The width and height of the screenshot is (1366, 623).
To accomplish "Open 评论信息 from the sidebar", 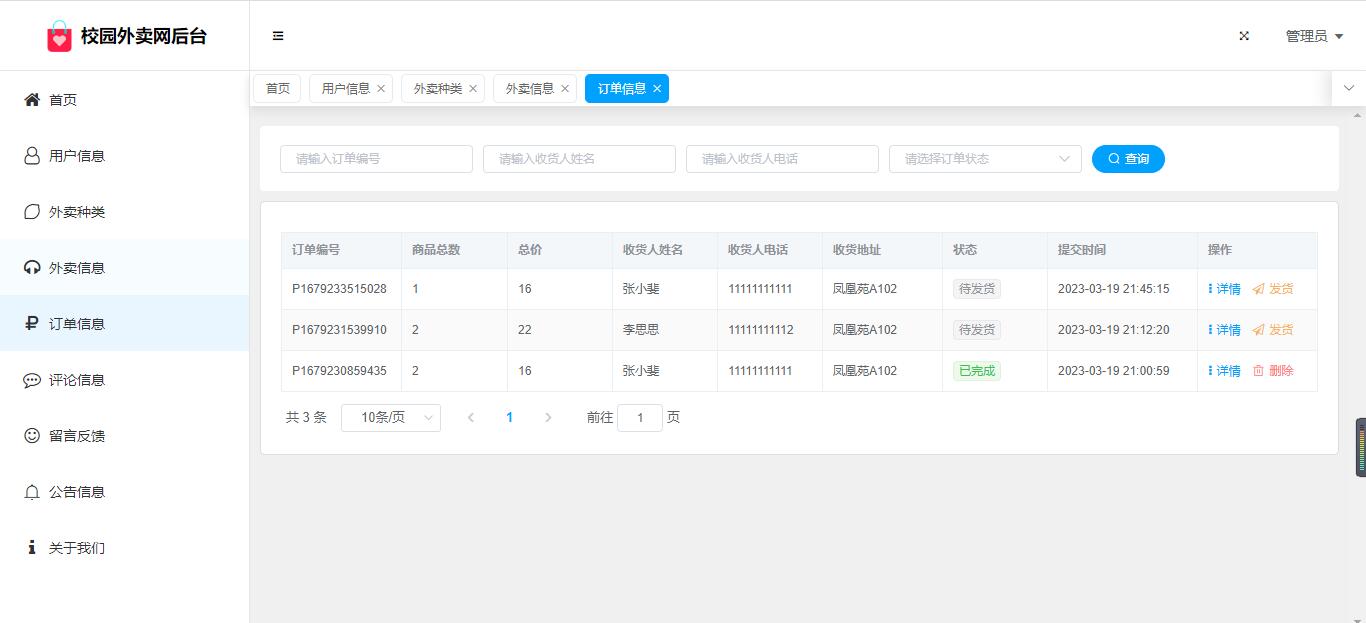I will tap(77, 380).
